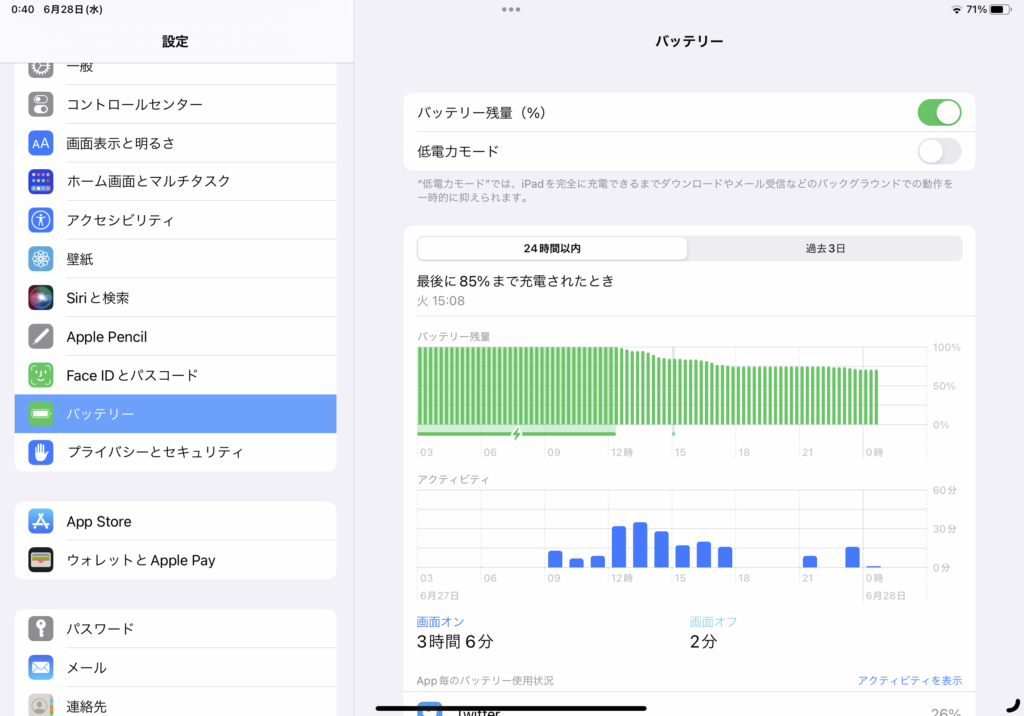
Task: Open Apple Pencil settings row
Action: tap(175, 336)
